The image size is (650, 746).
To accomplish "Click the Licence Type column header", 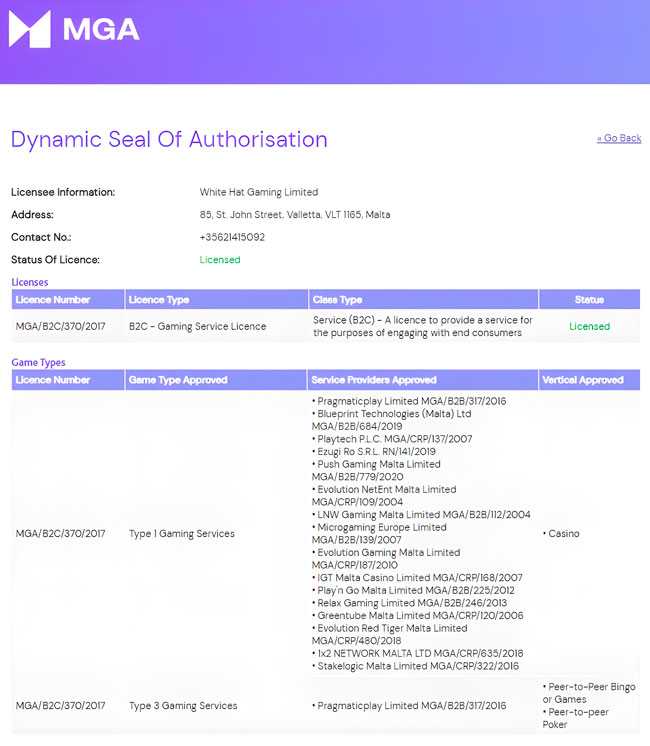I will pyautogui.click(x=216, y=300).
